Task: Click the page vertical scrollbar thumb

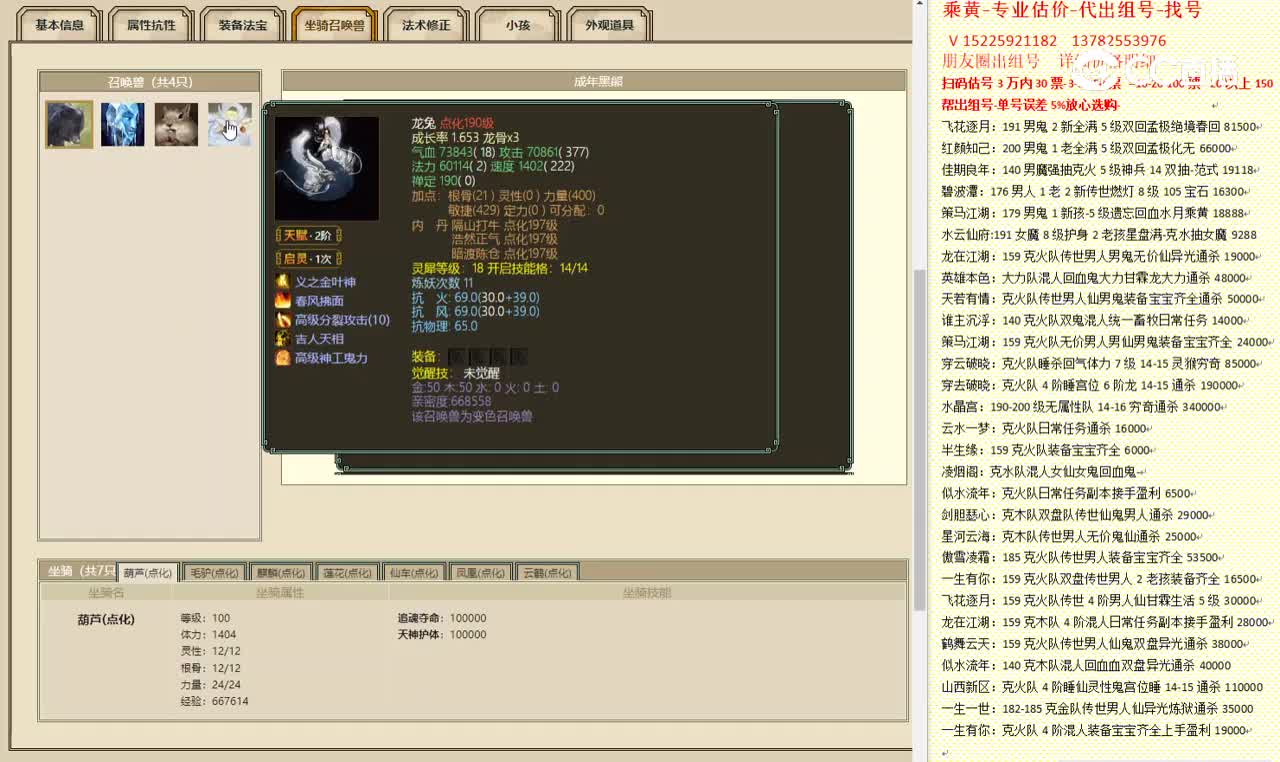Action: (x=920, y=440)
